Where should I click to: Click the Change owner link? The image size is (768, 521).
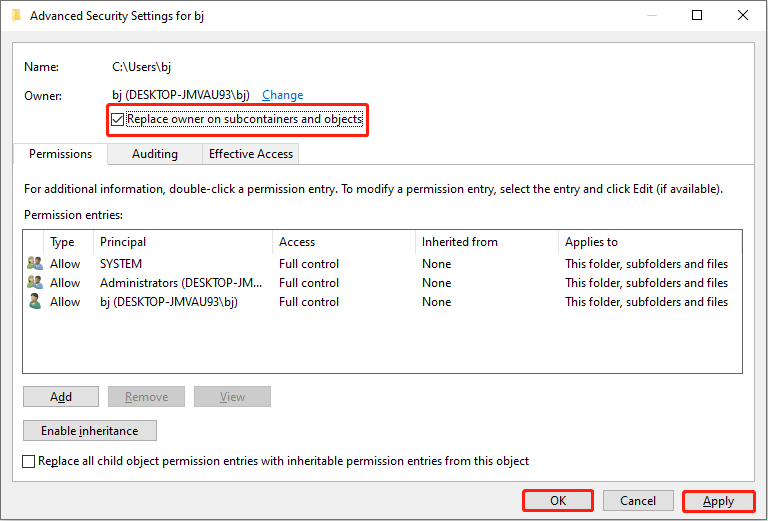282,95
